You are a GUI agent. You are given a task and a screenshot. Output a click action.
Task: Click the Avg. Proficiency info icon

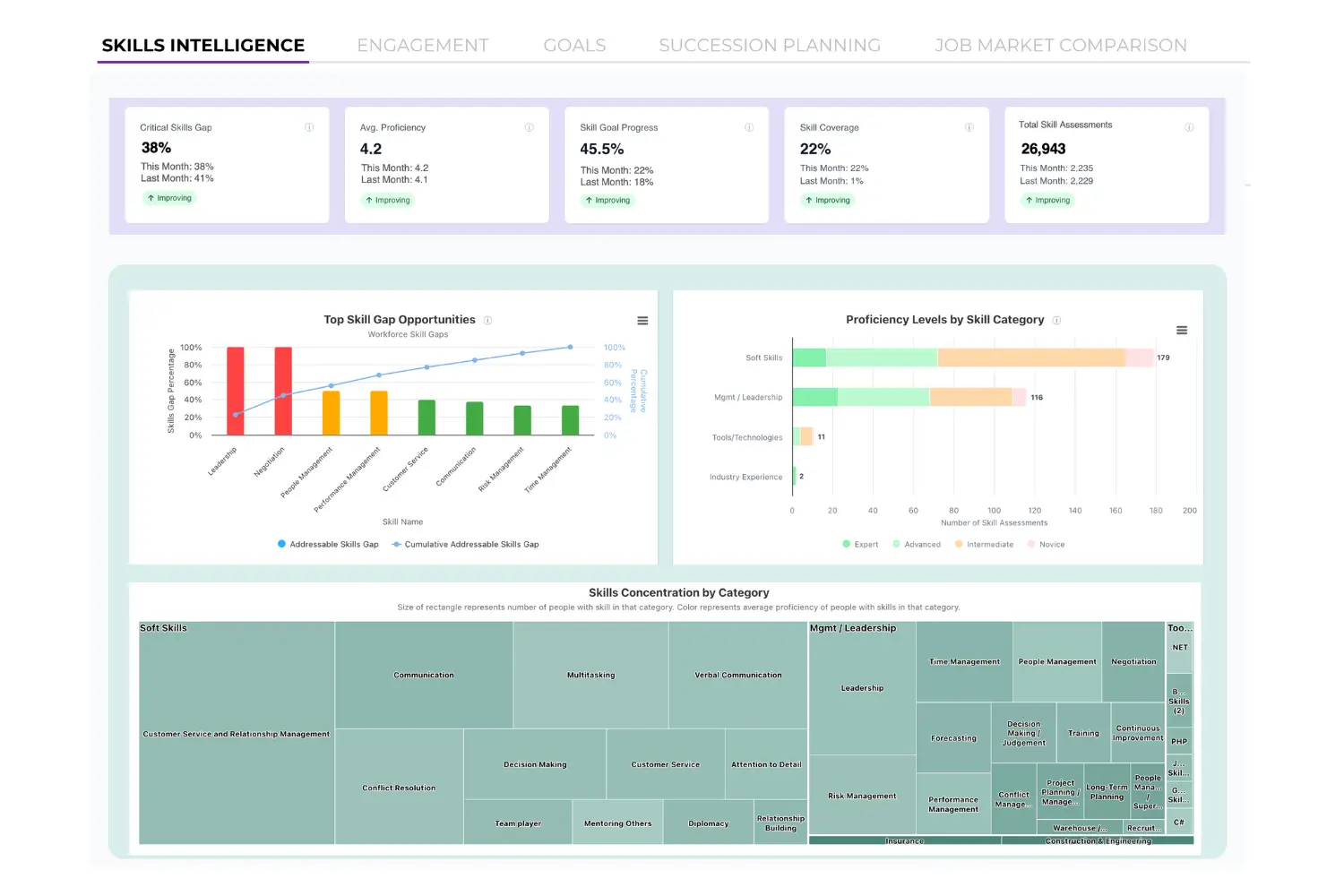[x=527, y=127]
